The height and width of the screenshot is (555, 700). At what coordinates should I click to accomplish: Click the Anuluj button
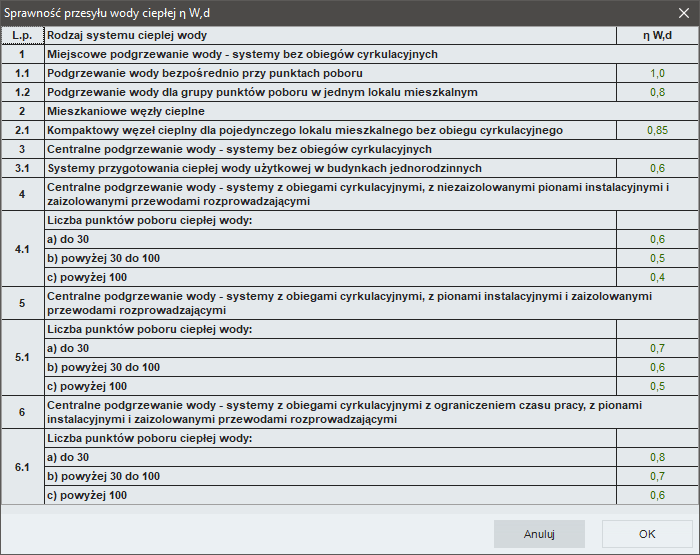click(539, 534)
